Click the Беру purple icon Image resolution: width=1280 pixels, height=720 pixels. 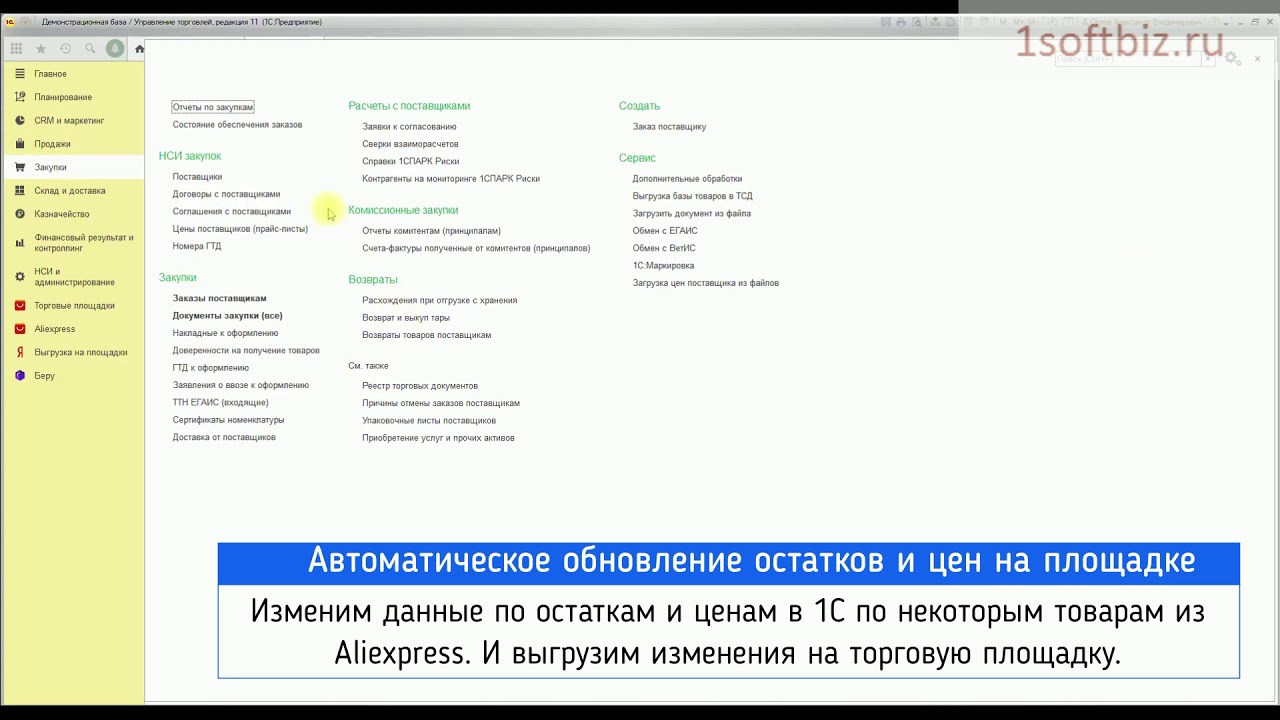20,376
